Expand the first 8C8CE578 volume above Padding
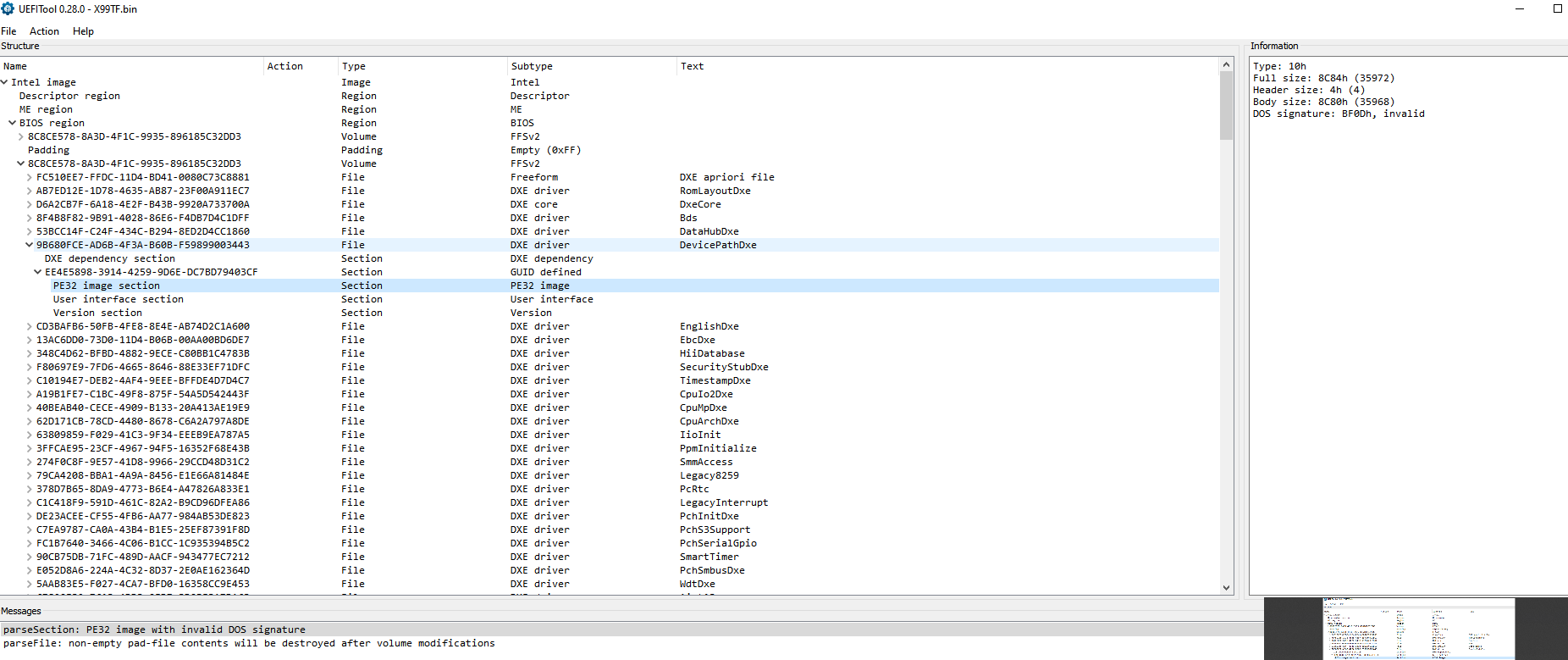Image resolution: width=1568 pixels, height=660 pixels. pos(21,136)
